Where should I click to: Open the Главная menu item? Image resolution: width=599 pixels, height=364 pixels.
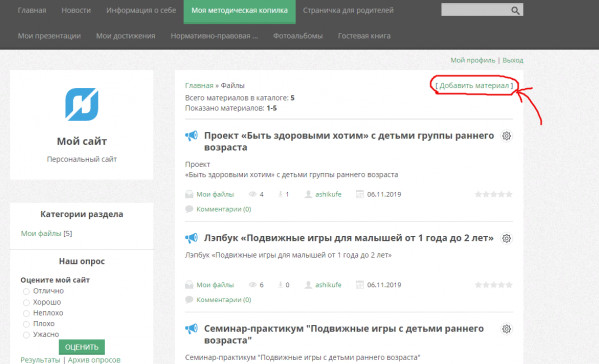pyautogui.click(x=32, y=10)
